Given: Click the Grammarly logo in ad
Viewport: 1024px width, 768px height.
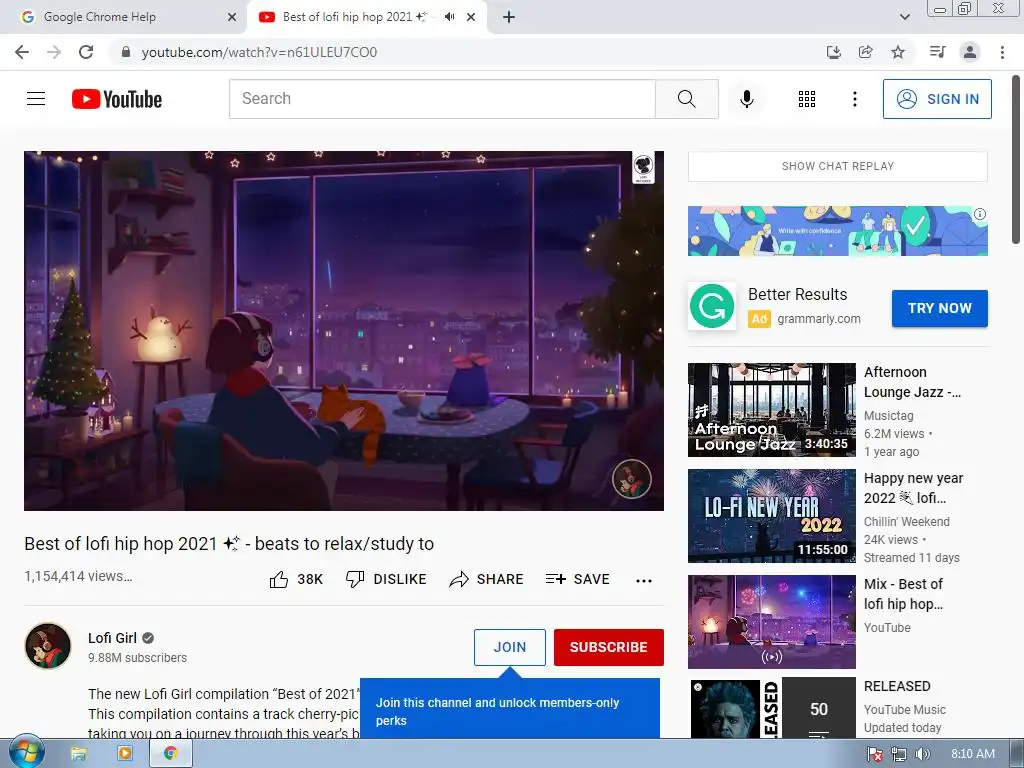Looking at the screenshot, I should (x=712, y=306).
